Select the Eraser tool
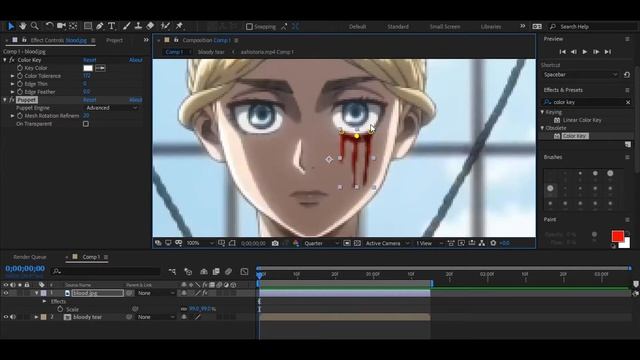Screen dimensions: 640x360 151,26
